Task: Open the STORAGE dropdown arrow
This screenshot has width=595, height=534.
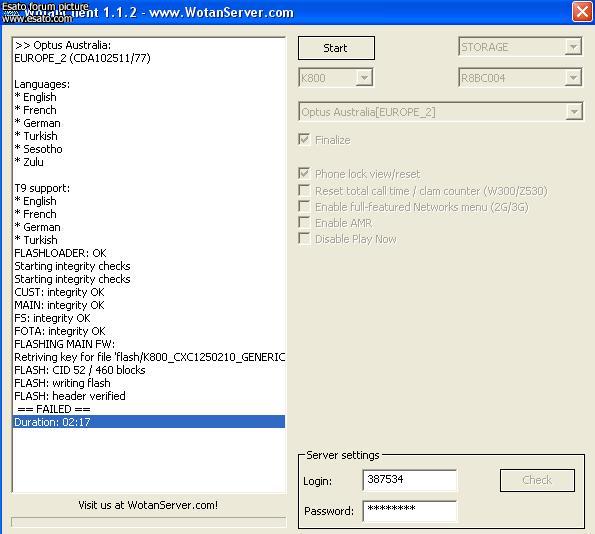Action: (x=573, y=47)
